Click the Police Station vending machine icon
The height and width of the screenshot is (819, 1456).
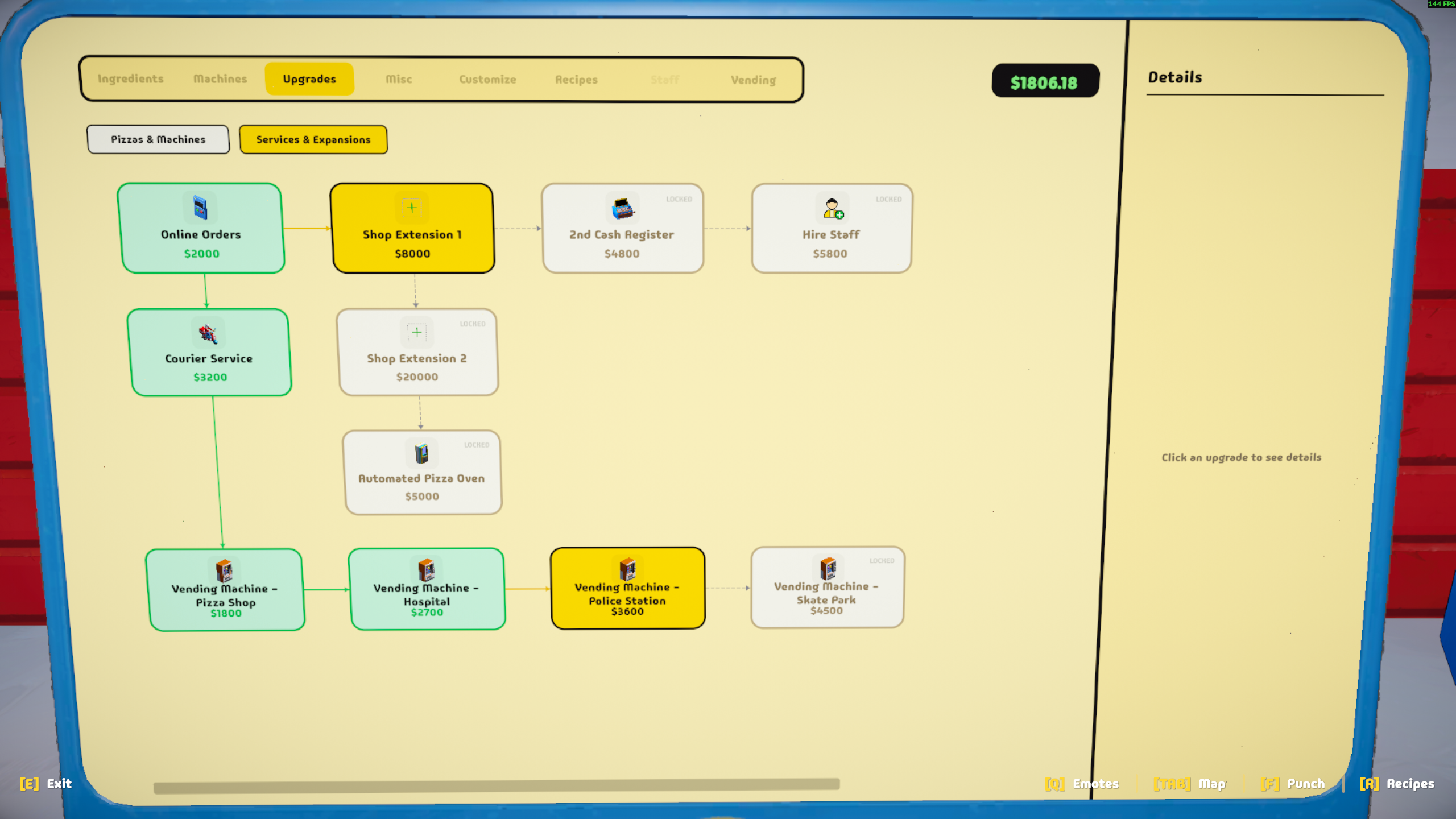627,568
